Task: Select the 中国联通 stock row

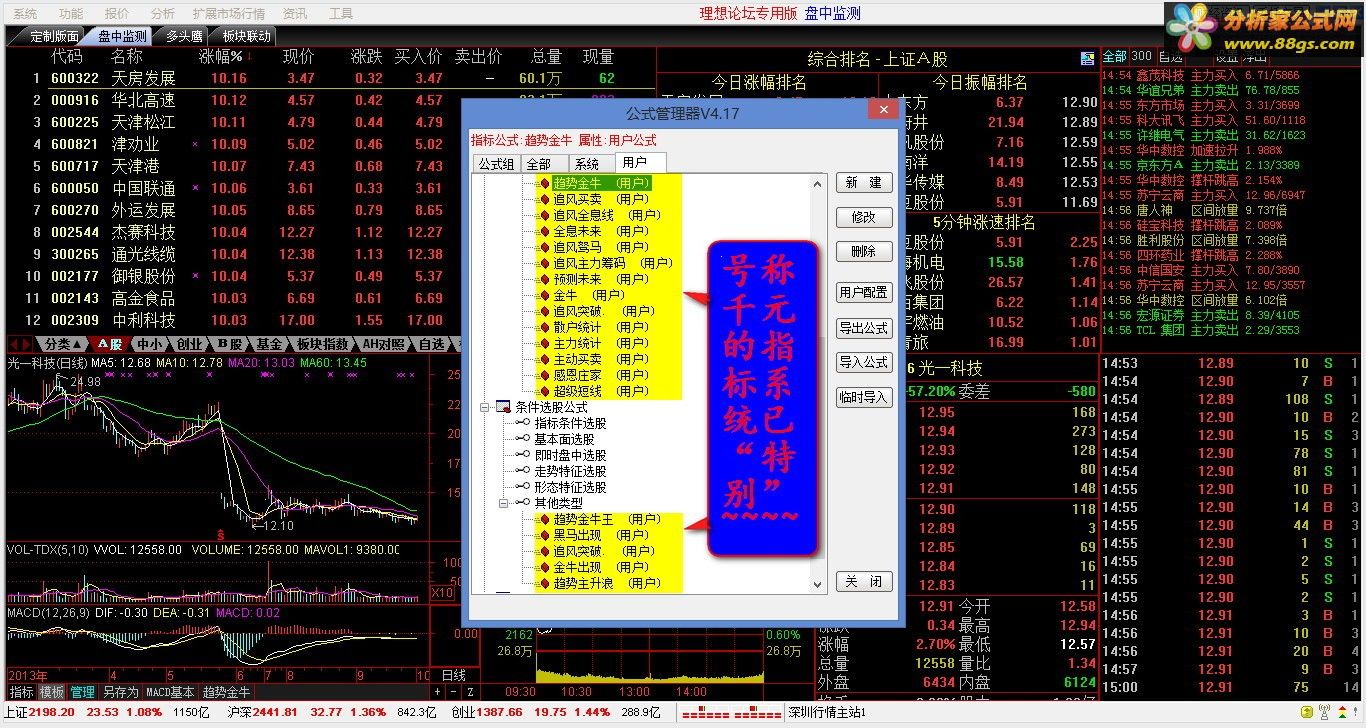Action: click(x=330, y=188)
